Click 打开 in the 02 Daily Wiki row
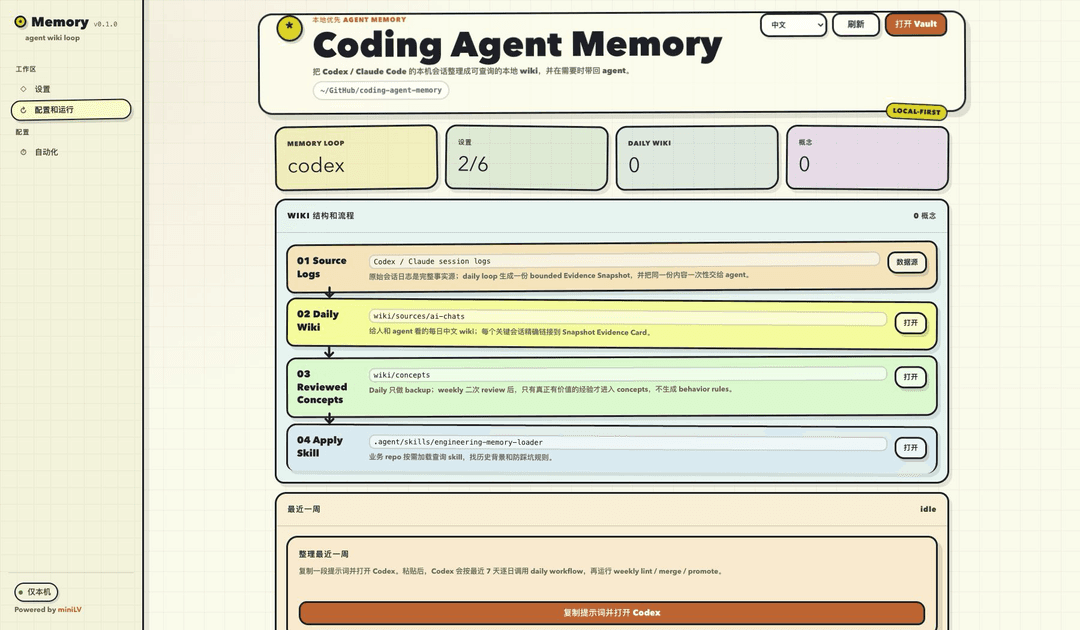This screenshot has width=1080, height=630. click(911, 323)
